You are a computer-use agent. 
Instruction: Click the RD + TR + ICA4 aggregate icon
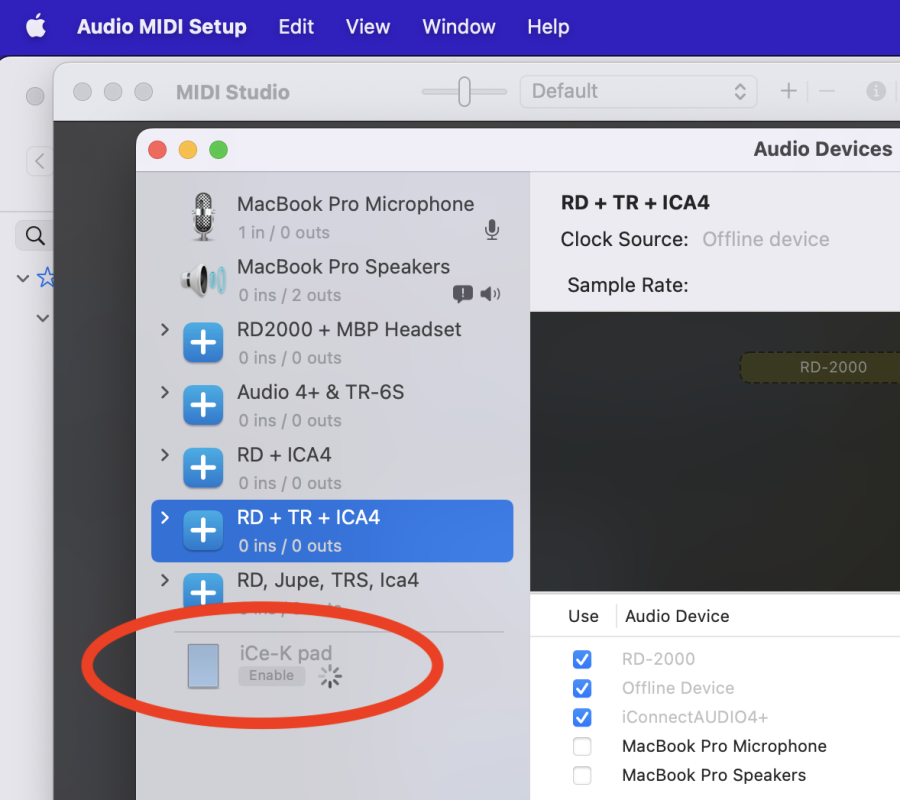point(203,530)
